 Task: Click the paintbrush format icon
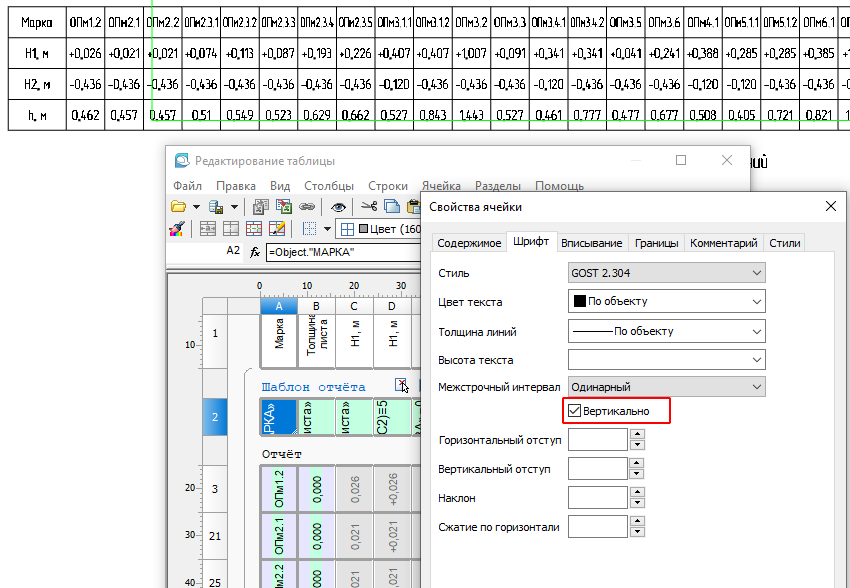177,229
